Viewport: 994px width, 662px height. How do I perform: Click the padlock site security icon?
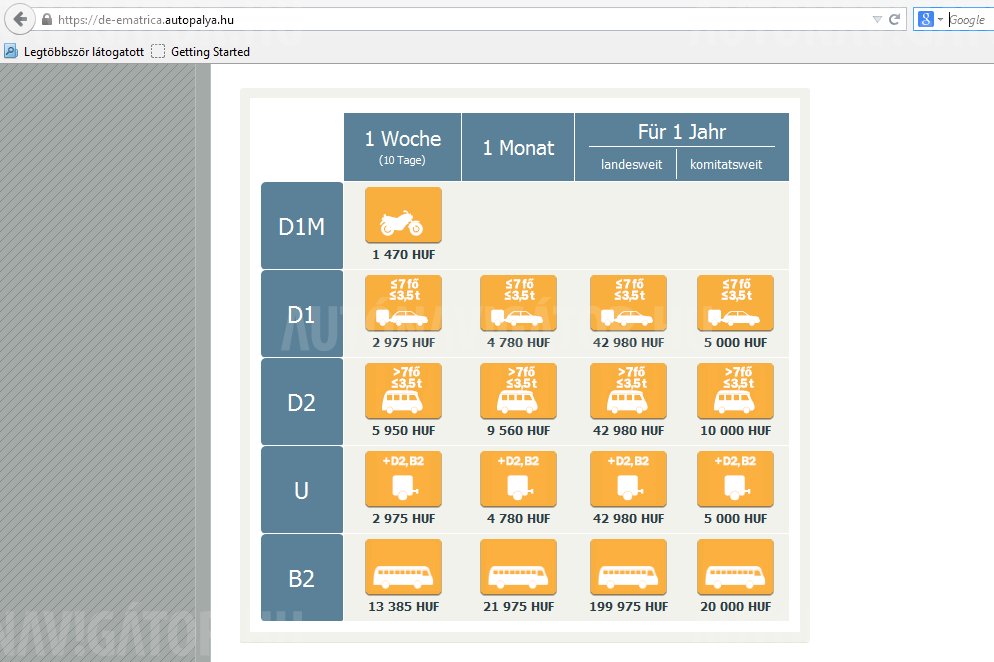[46, 19]
